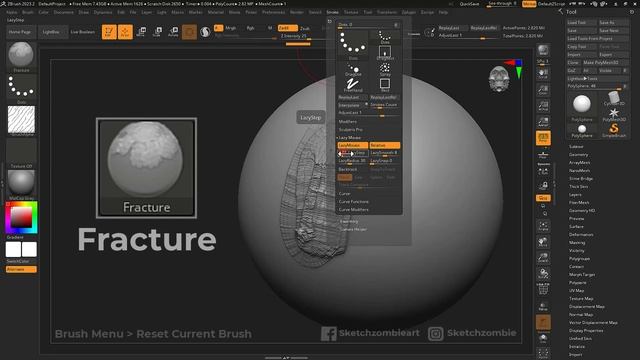Screen dimensions: 640x360
Task: Toggle the Zadd button
Action: (x=287, y=28)
